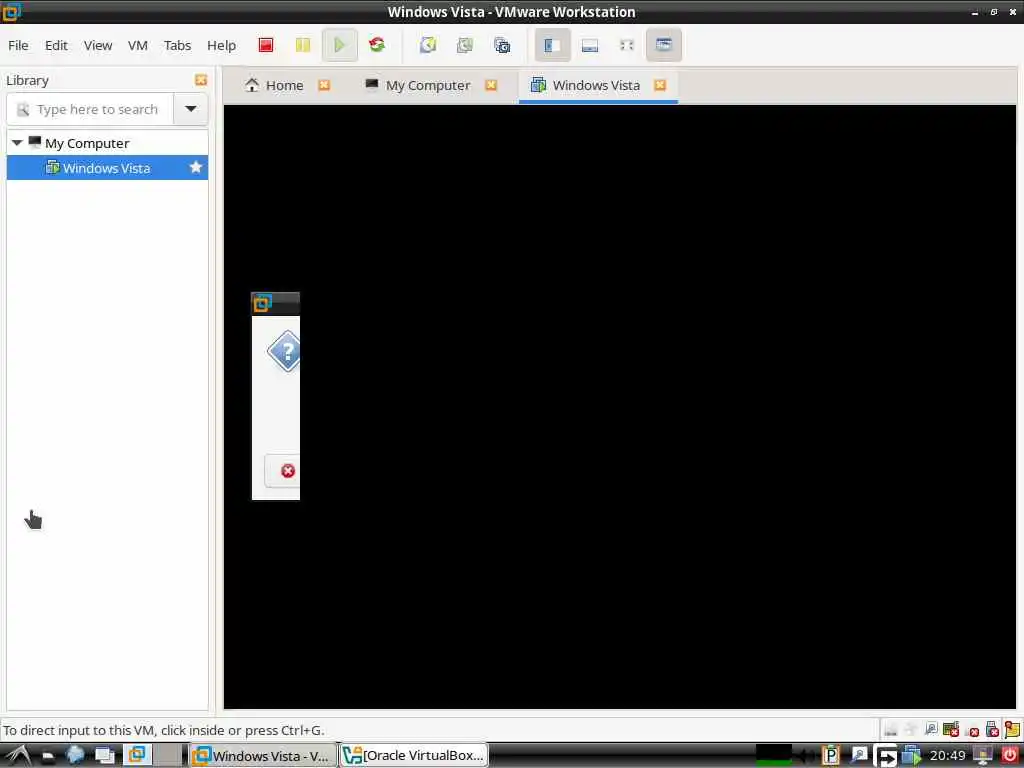Click the hard disk status bar icon
The width and height of the screenshot is (1024, 768).
890,729
